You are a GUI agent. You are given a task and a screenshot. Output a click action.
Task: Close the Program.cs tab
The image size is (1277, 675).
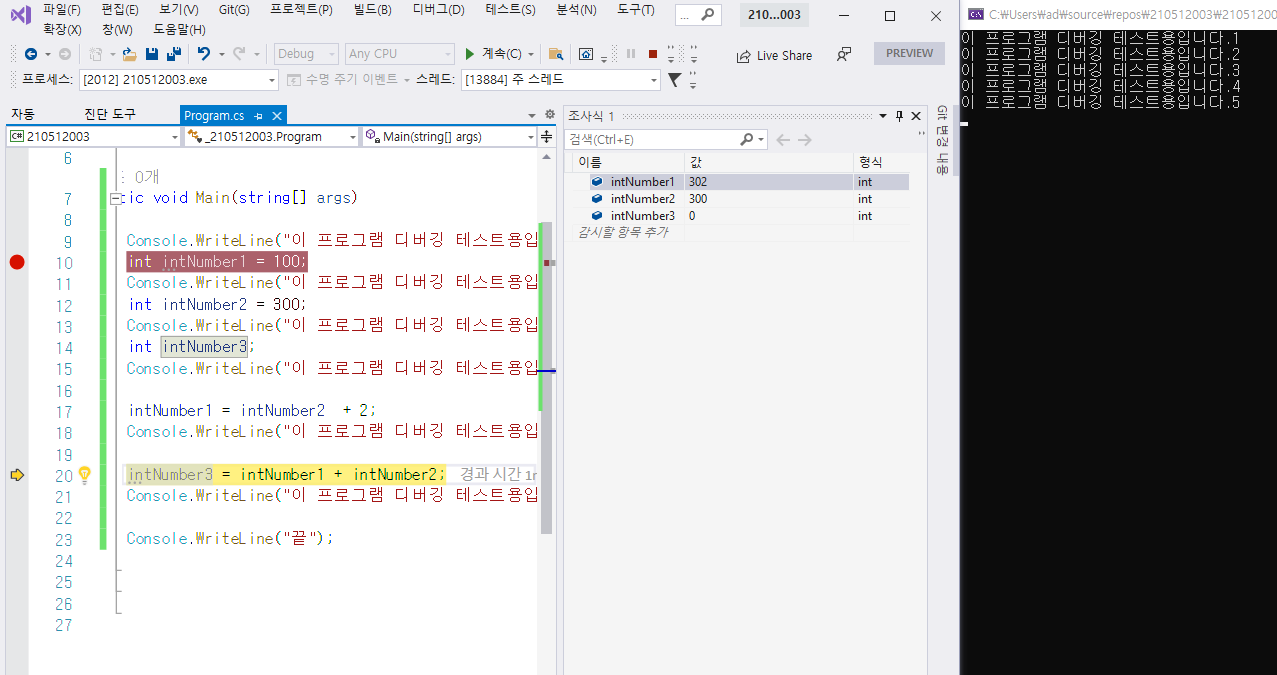[x=277, y=116]
